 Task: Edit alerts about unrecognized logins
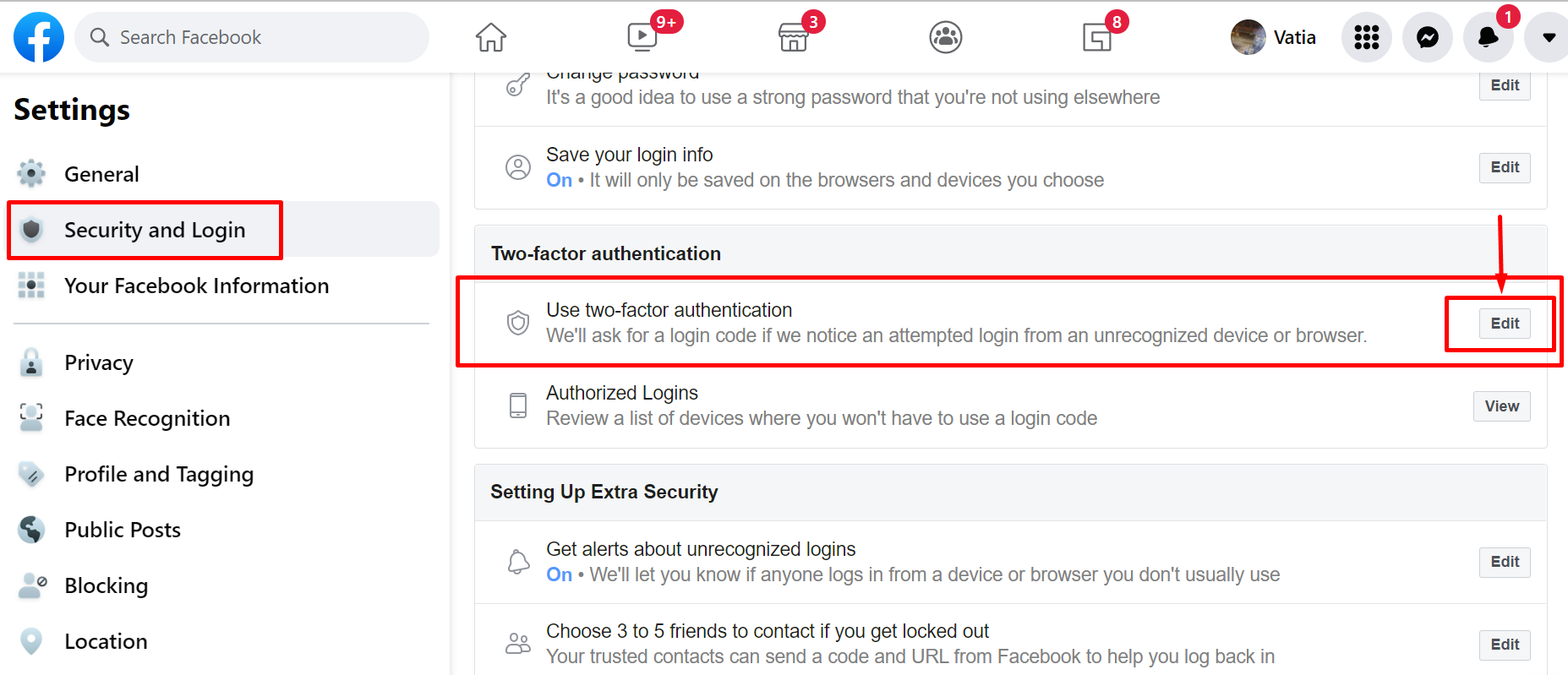pyautogui.click(x=1505, y=562)
